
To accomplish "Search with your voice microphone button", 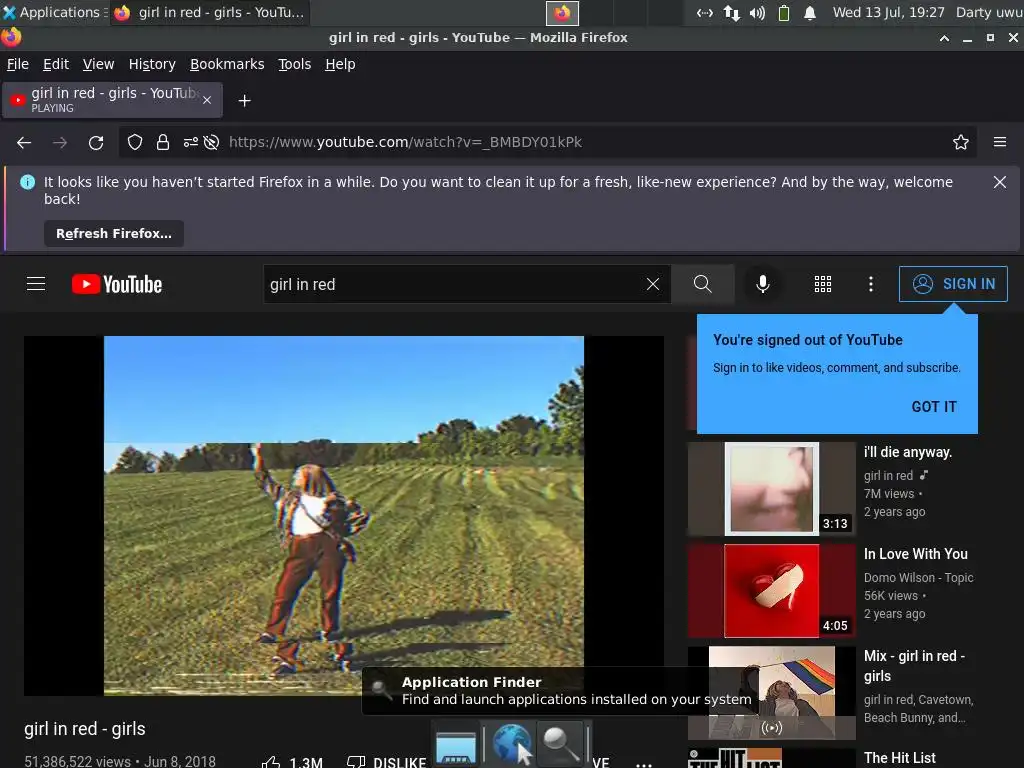I will [762, 284].
